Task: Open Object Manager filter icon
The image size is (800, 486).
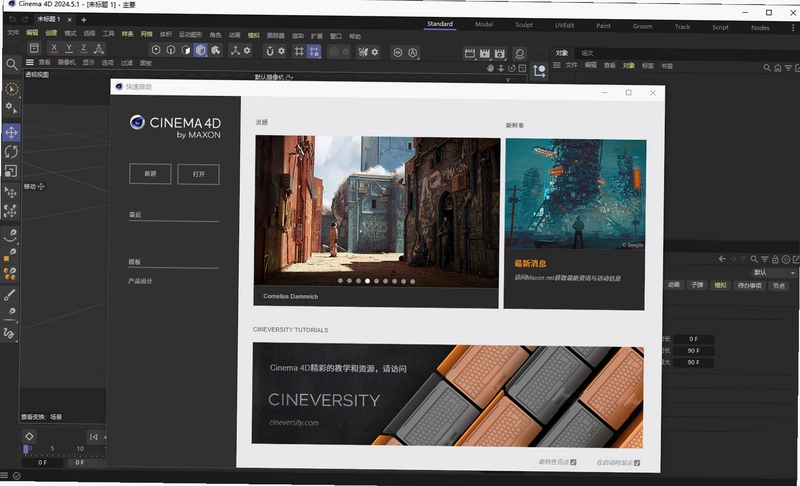Action: 788,67
